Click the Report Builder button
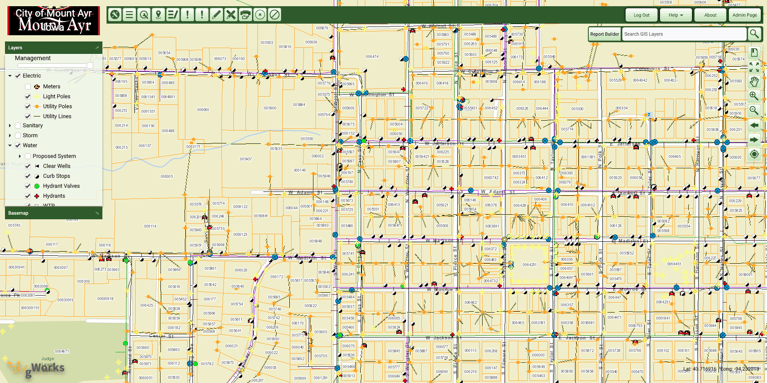Screen dimensions: 767x383 point(604,34)
